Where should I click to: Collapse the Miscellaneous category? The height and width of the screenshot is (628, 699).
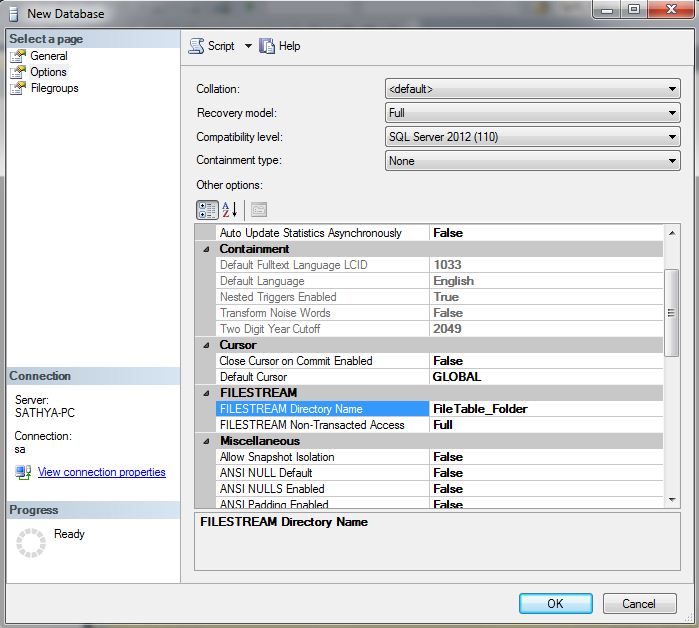[206, 441]
